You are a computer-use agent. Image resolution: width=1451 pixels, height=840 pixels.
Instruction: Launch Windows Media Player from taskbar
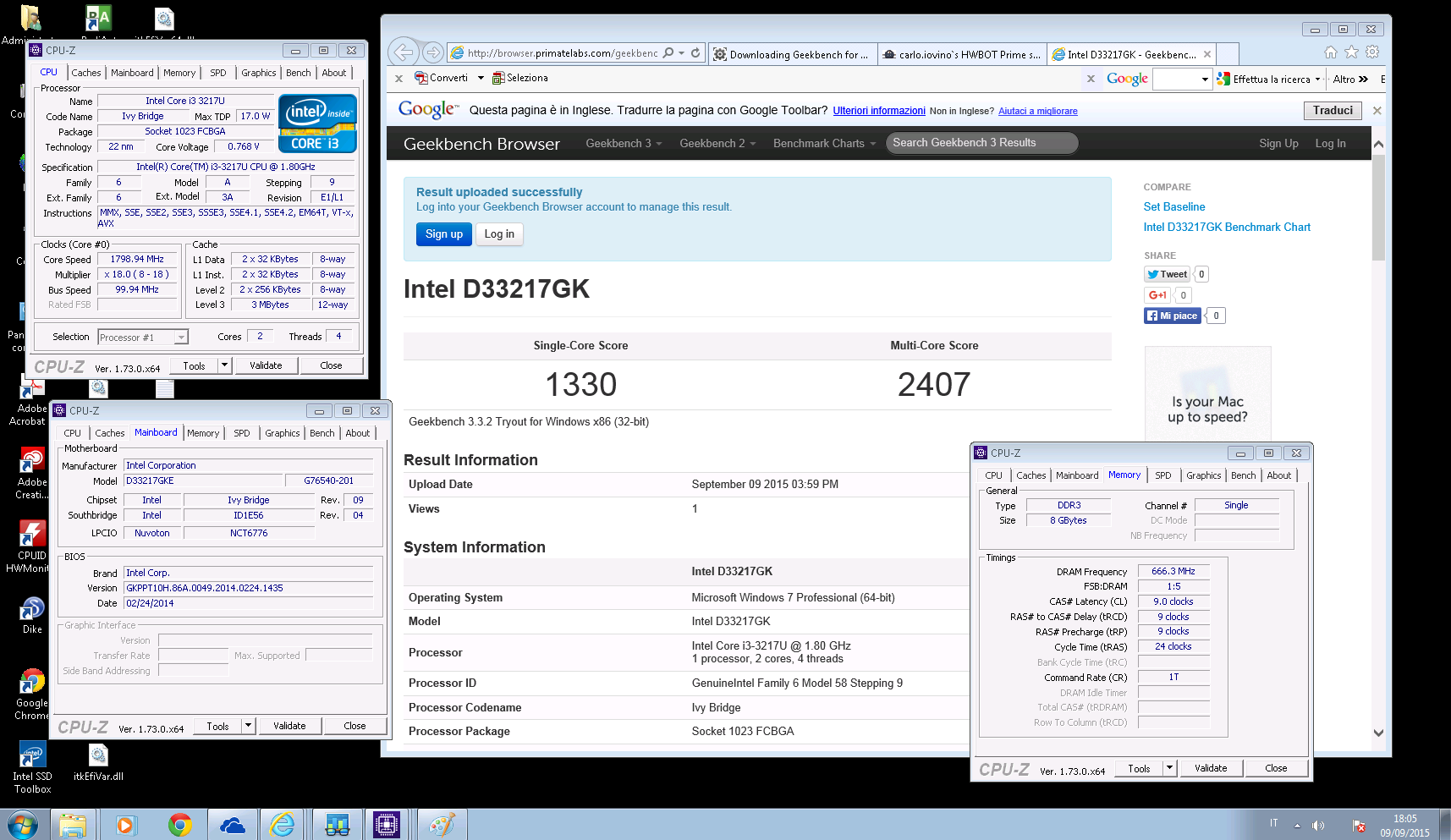click(125, 825)
